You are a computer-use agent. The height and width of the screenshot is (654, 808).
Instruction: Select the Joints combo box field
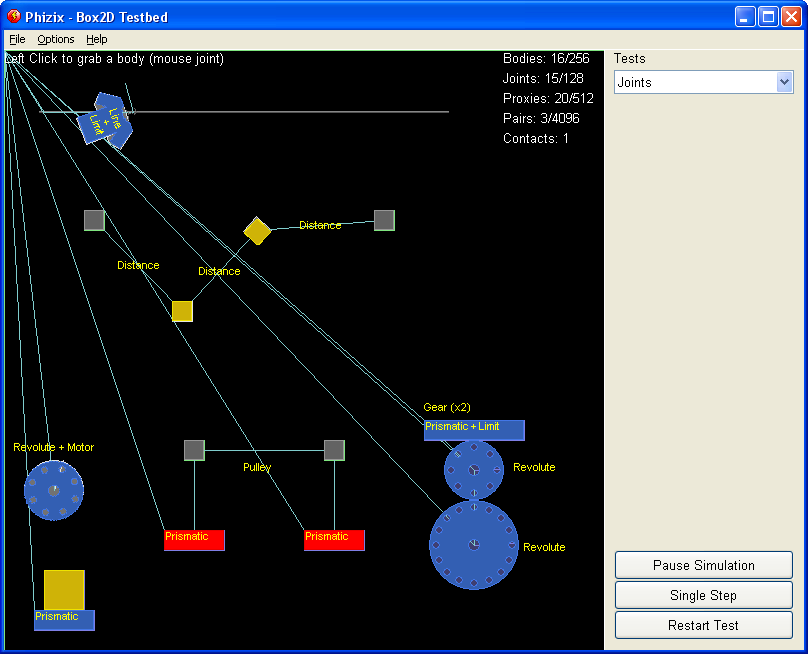694,83
